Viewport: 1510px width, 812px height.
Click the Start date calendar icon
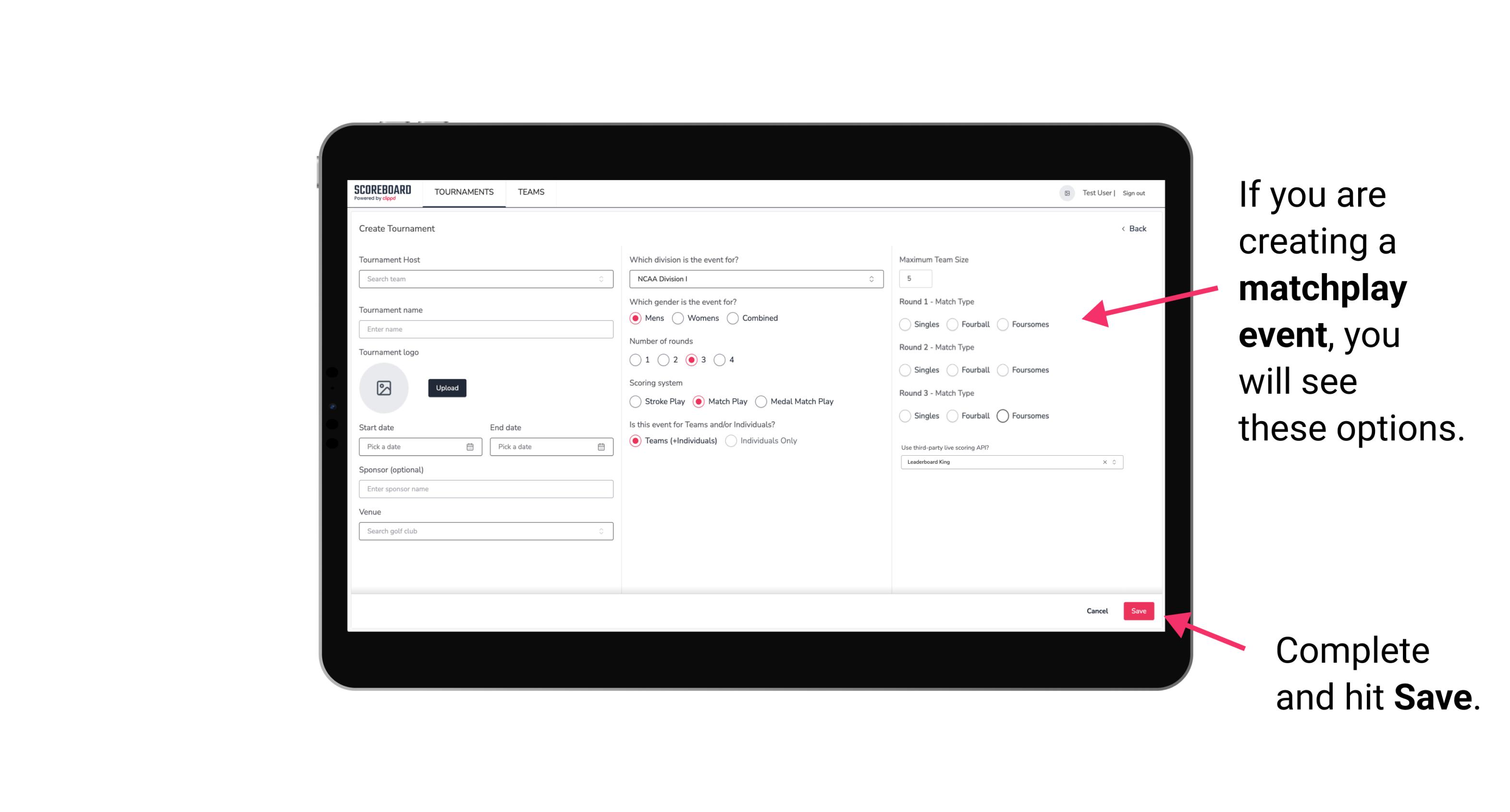coord(471,446)
